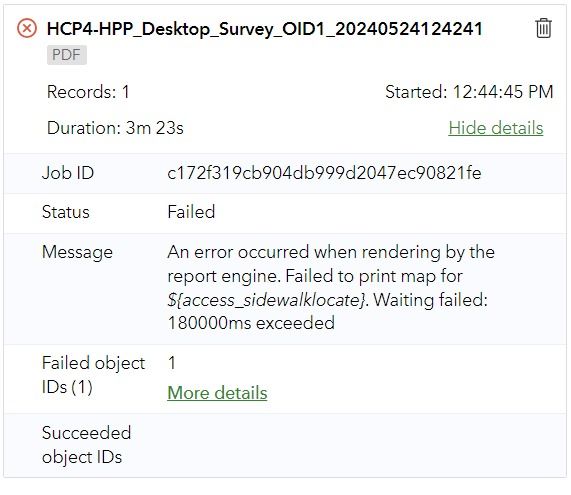Collapse job info via Hide details
Screen dimensions: 571x495
point(496,128)
